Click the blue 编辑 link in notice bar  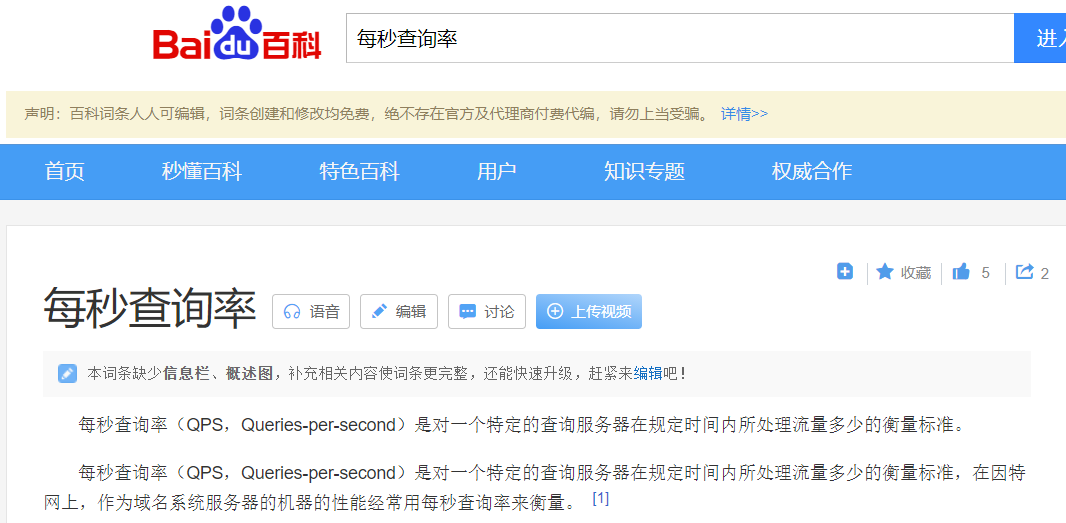(x=647, y=373)
